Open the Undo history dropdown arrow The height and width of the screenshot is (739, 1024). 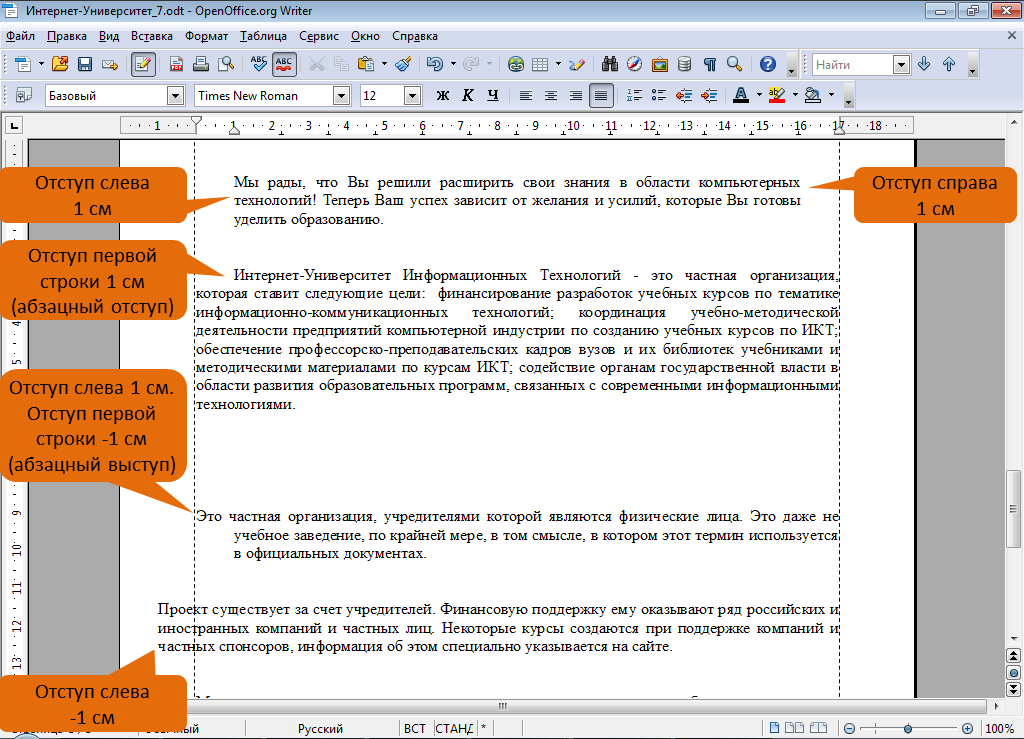453,64
